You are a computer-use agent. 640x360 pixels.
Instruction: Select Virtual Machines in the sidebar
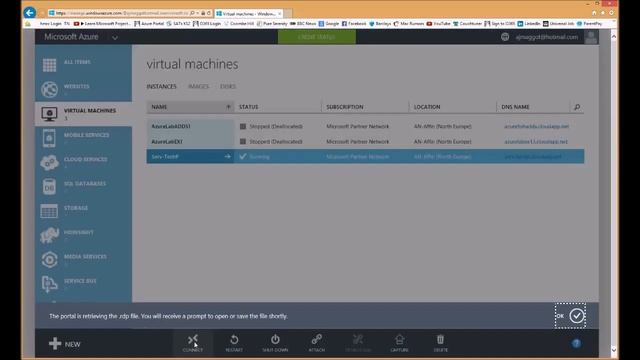(x=83, y=113)
